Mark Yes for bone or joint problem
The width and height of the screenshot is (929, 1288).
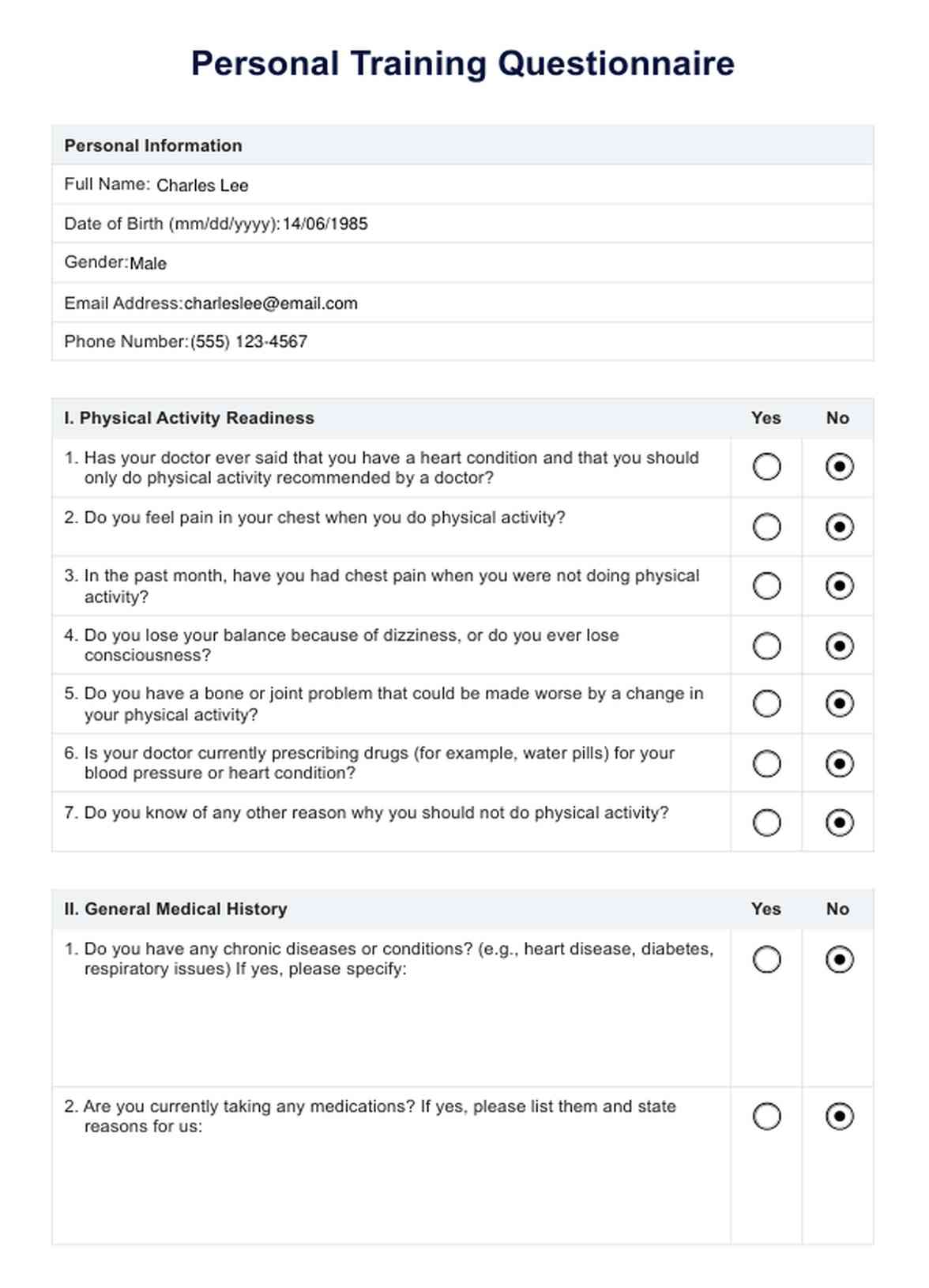coord(766,703)
